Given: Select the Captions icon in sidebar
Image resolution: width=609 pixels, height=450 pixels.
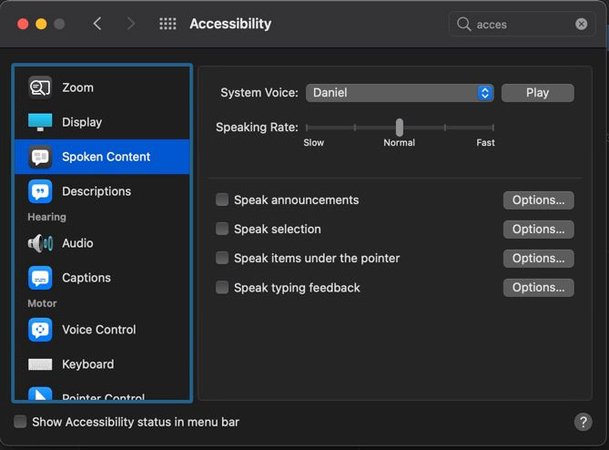Looking at the screenshot, I should tap(40, 278).
